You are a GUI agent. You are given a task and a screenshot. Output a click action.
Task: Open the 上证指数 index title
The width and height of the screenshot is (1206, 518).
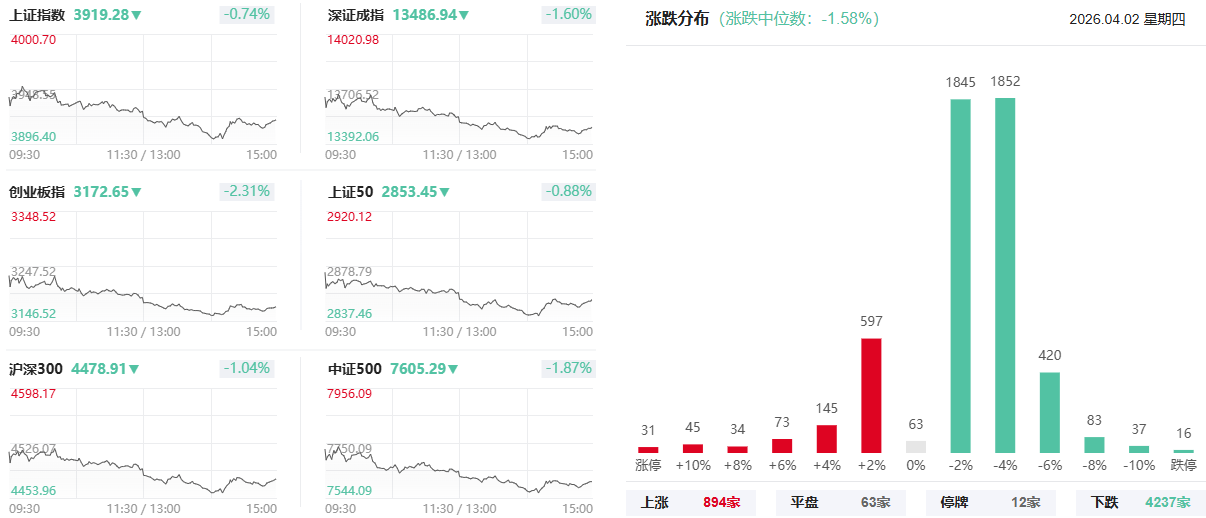click(x=37, y=15)
